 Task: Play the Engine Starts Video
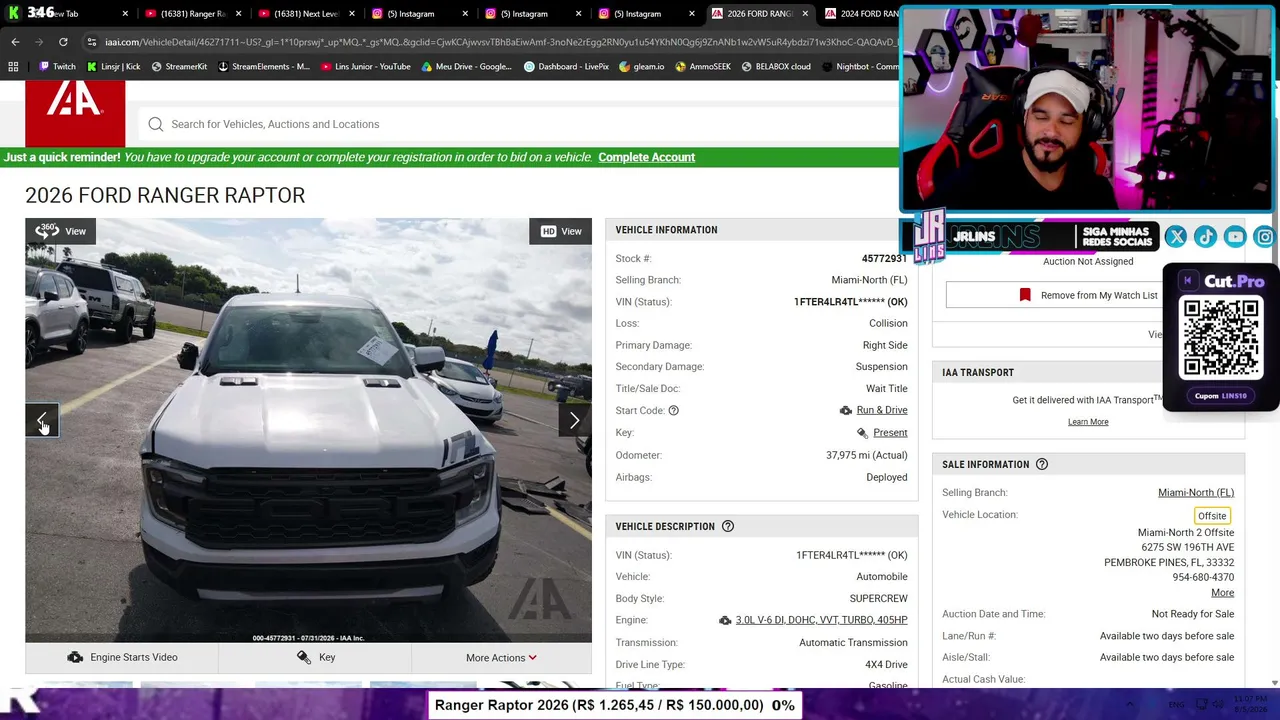coord(121,657)
